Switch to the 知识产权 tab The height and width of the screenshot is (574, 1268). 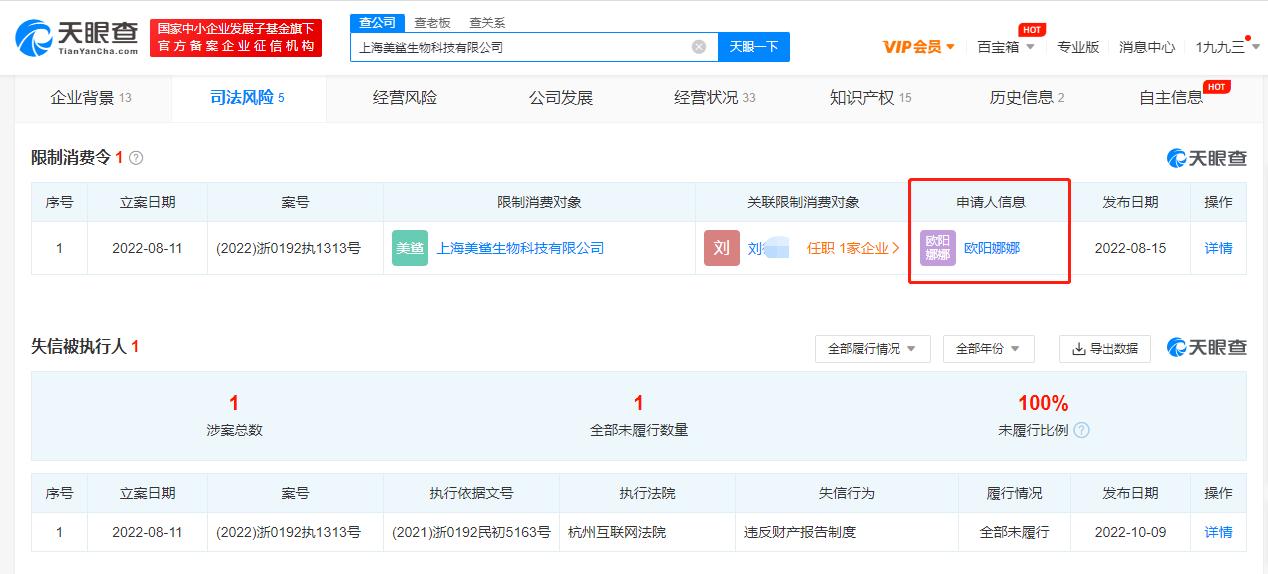[871, 98]
